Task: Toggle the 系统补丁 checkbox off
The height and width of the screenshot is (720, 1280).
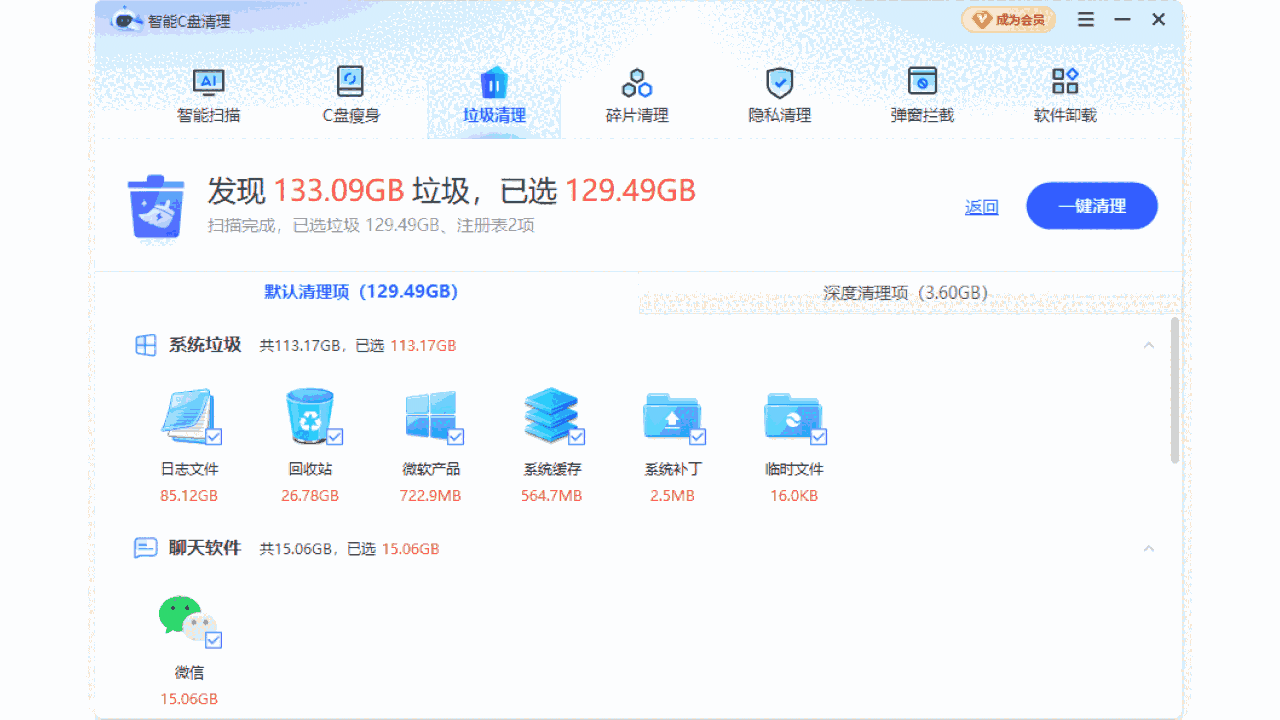Action: coord(698,437)
